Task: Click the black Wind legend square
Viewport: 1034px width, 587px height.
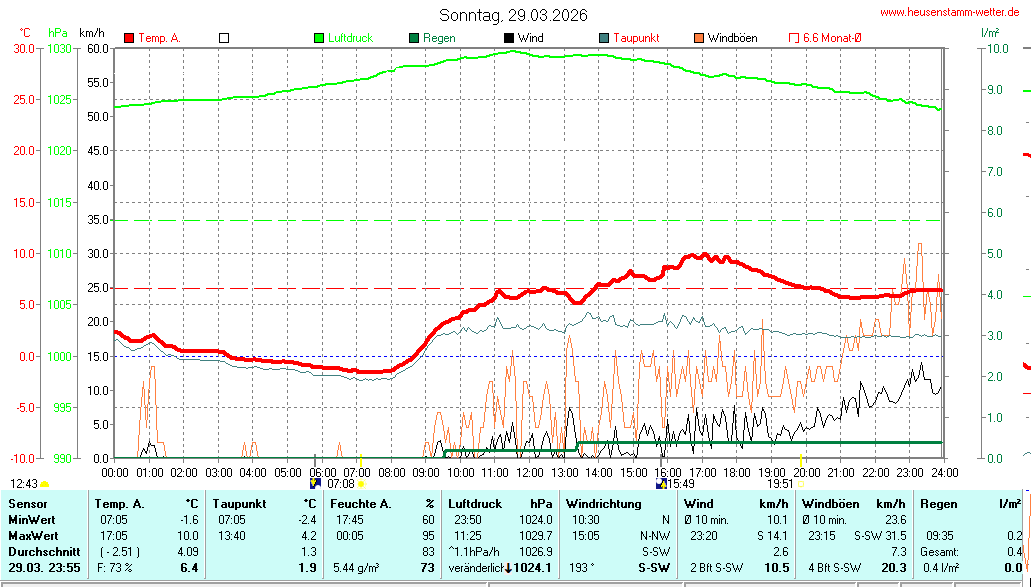Action: pyautogui.click(x=509, y=38)
